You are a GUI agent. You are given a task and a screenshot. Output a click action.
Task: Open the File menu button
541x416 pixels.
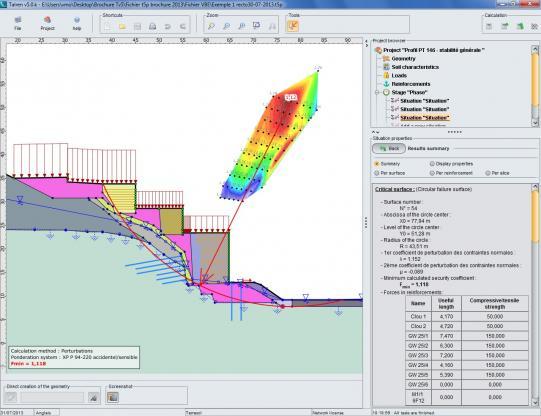(x=18, y=23)
